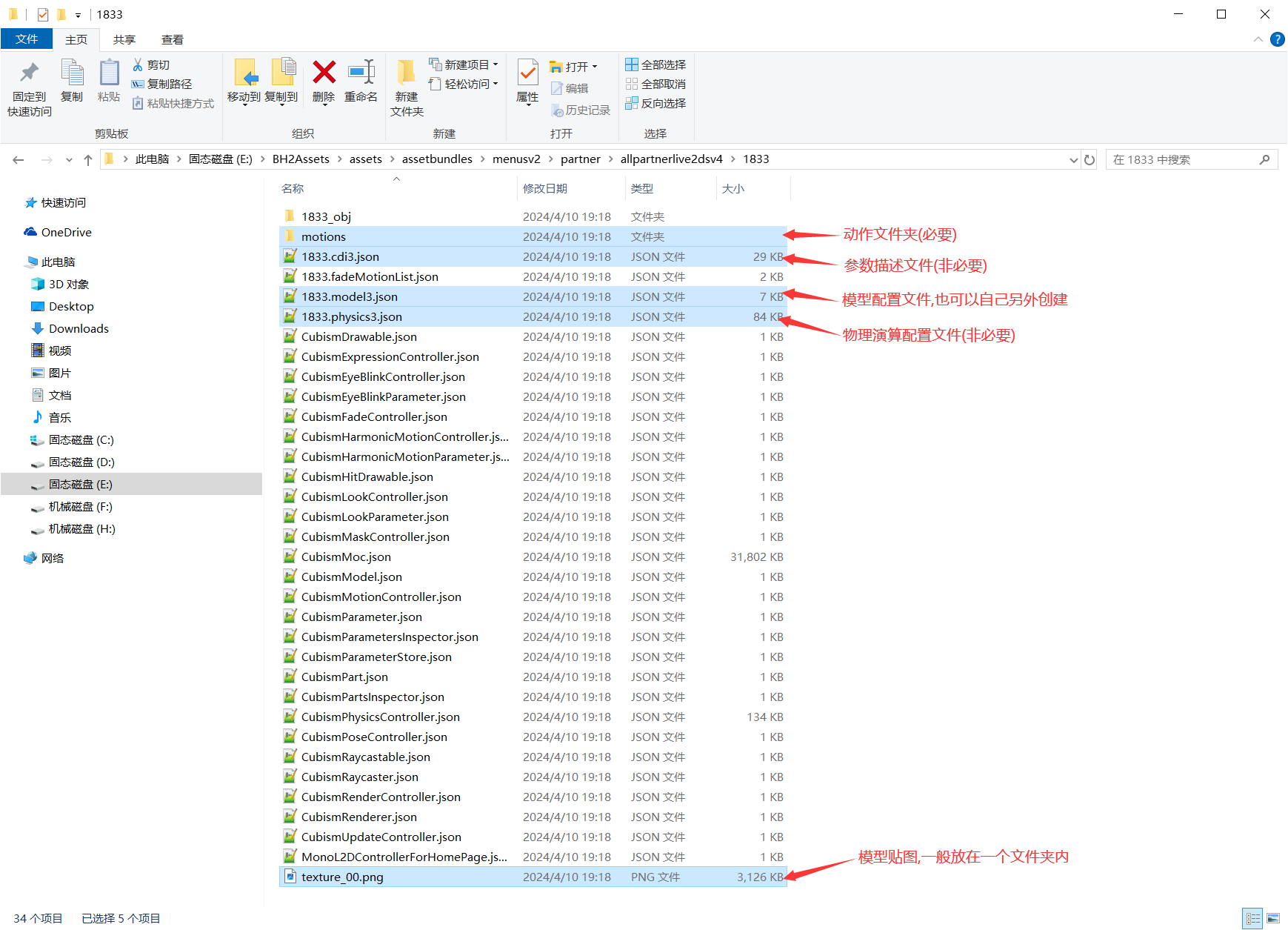Screen dimensions: 1288x930
Task: Click the 在 1833 中搜索 search box
Action: click(1192, 159)
